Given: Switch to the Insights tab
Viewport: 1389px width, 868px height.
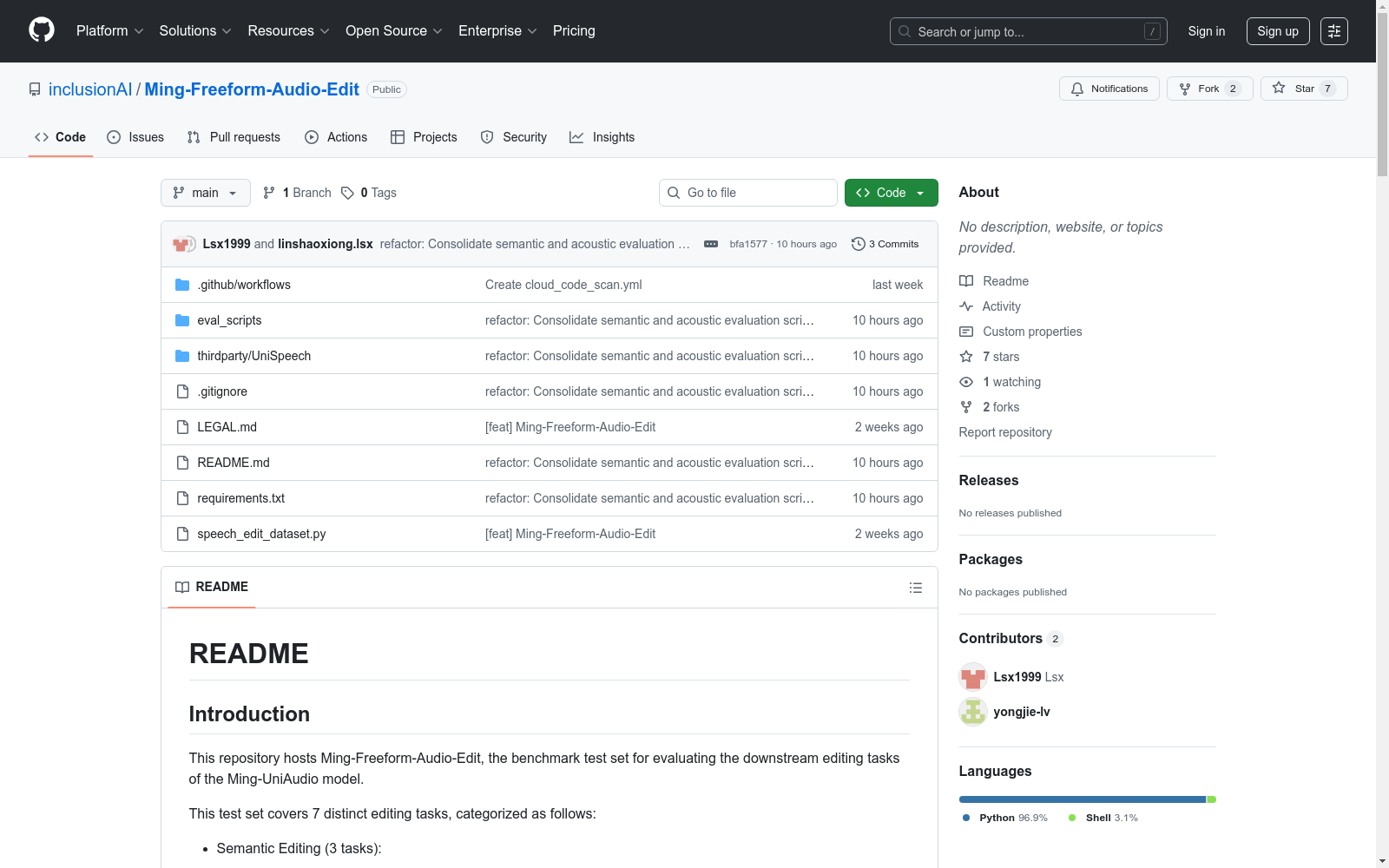Looking at the screenshot, I should pos(602,137).
